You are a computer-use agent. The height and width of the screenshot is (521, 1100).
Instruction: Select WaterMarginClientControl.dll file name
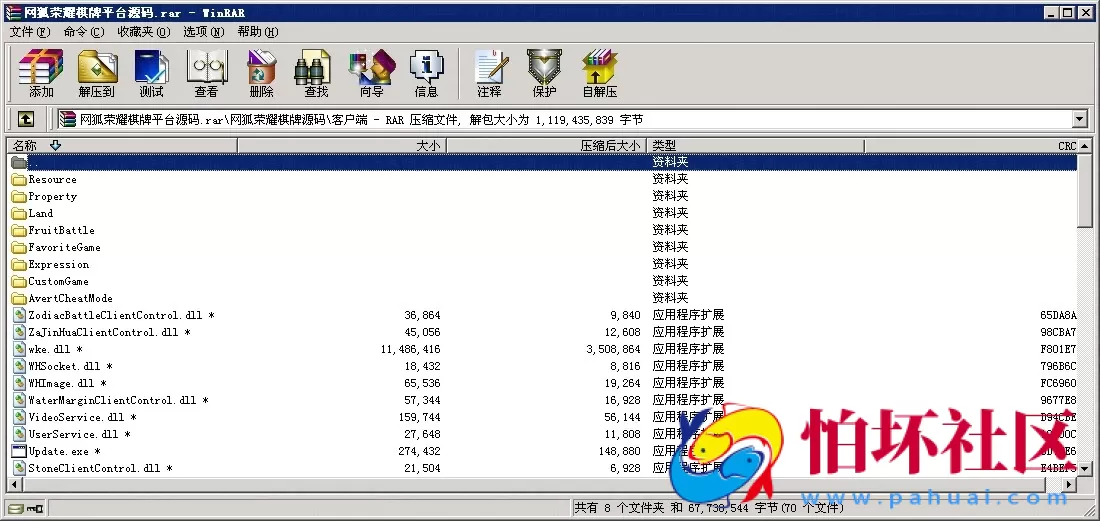pyautogui.click(x=119, y=400)
